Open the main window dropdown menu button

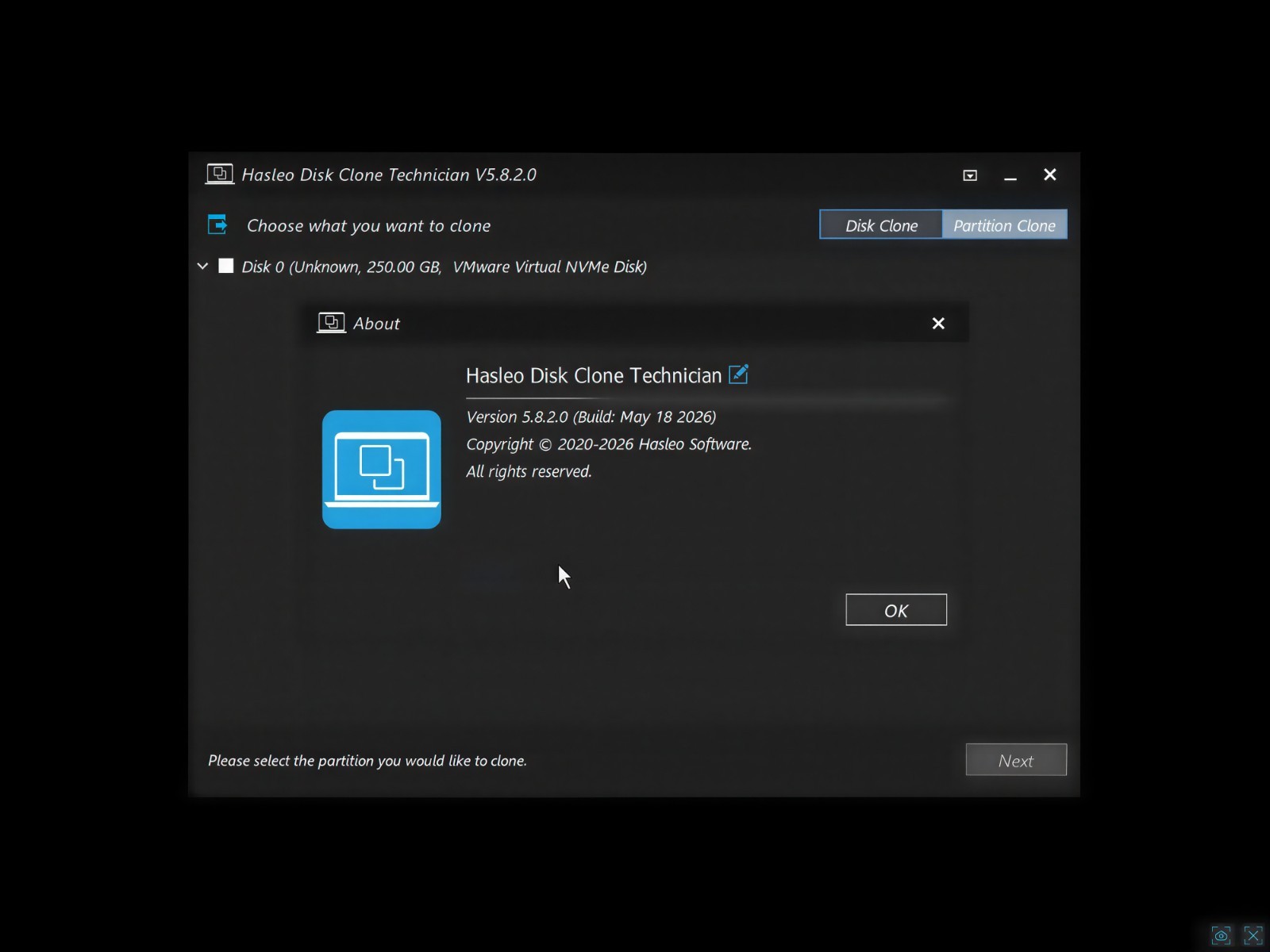[970, 175]
